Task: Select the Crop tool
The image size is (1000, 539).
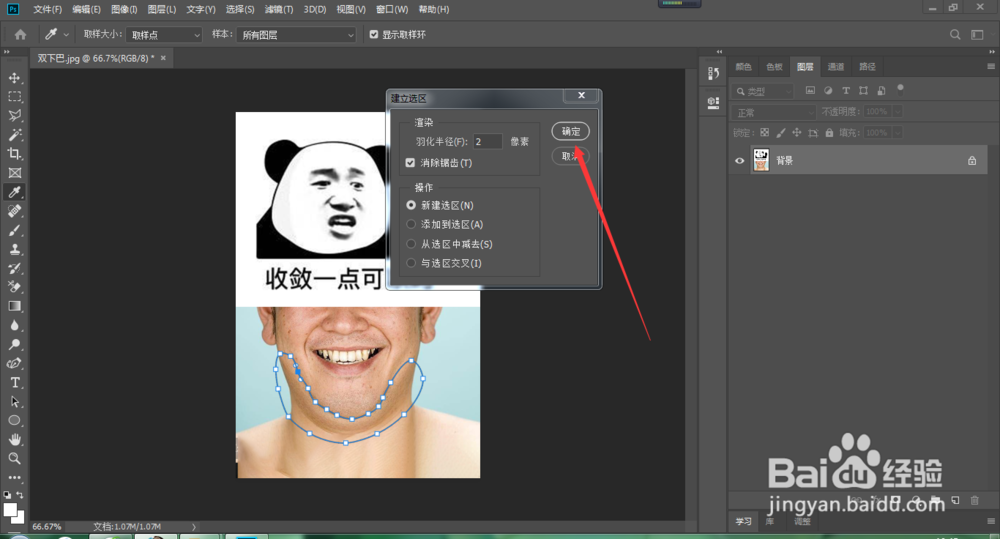Action: point(15,154)
